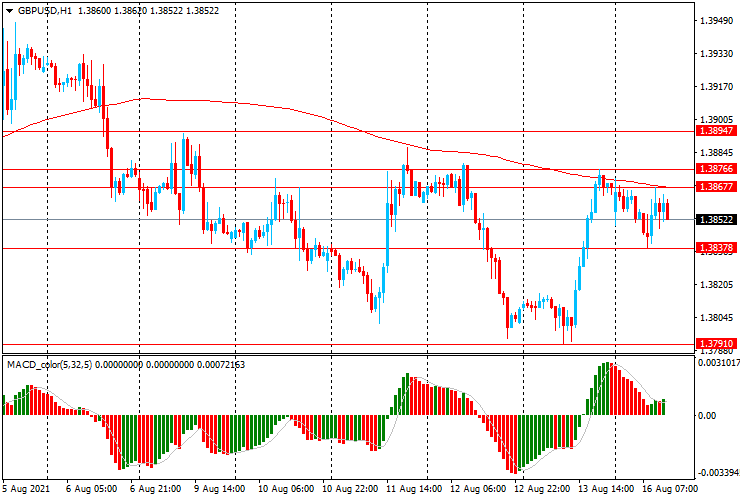Select the 1.38947 red price level label
This screenshot has width=740, height=500.
click(x=717, y=131)
